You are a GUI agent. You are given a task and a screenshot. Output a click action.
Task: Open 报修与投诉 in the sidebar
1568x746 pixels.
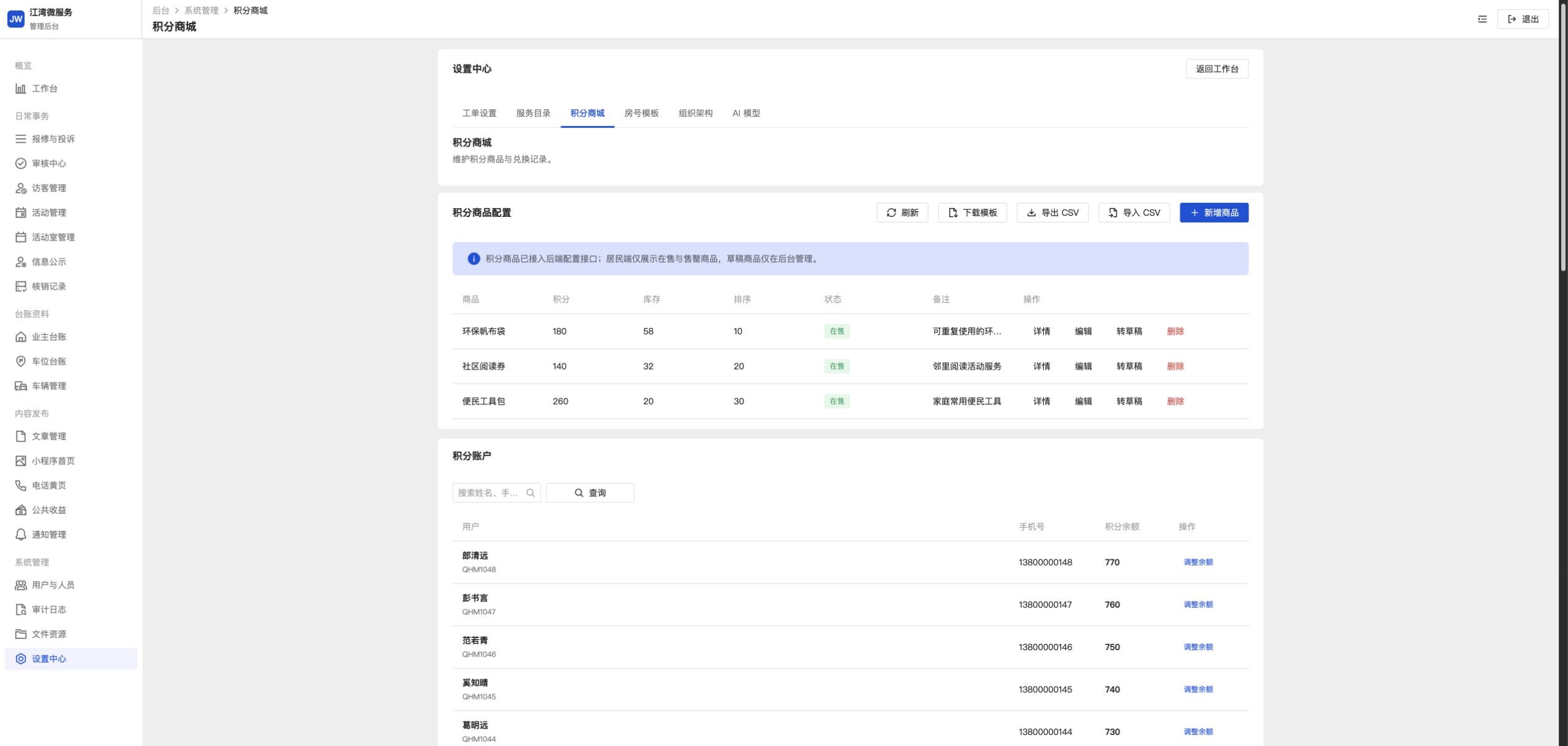71,139
